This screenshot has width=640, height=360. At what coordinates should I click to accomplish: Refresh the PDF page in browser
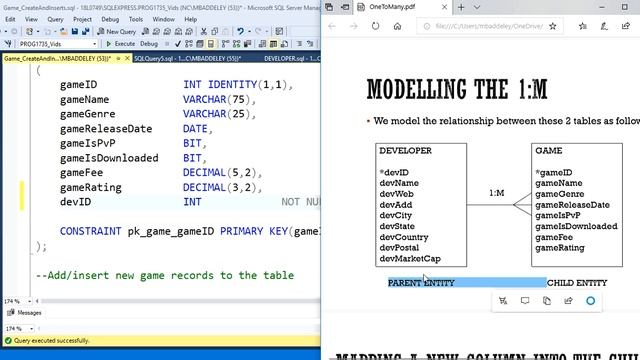(x=375, y=26)
